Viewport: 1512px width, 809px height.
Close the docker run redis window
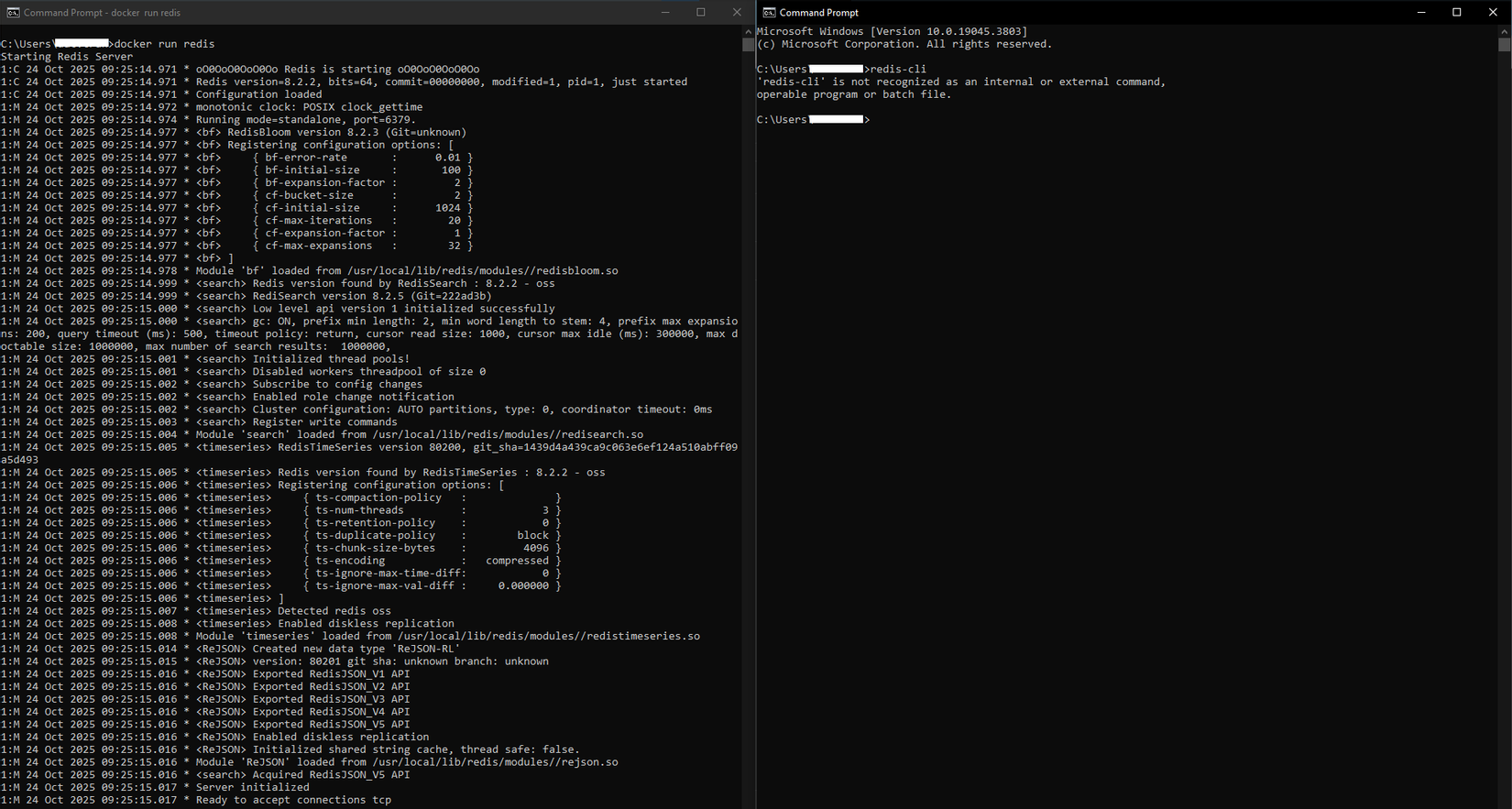[737, 13]
